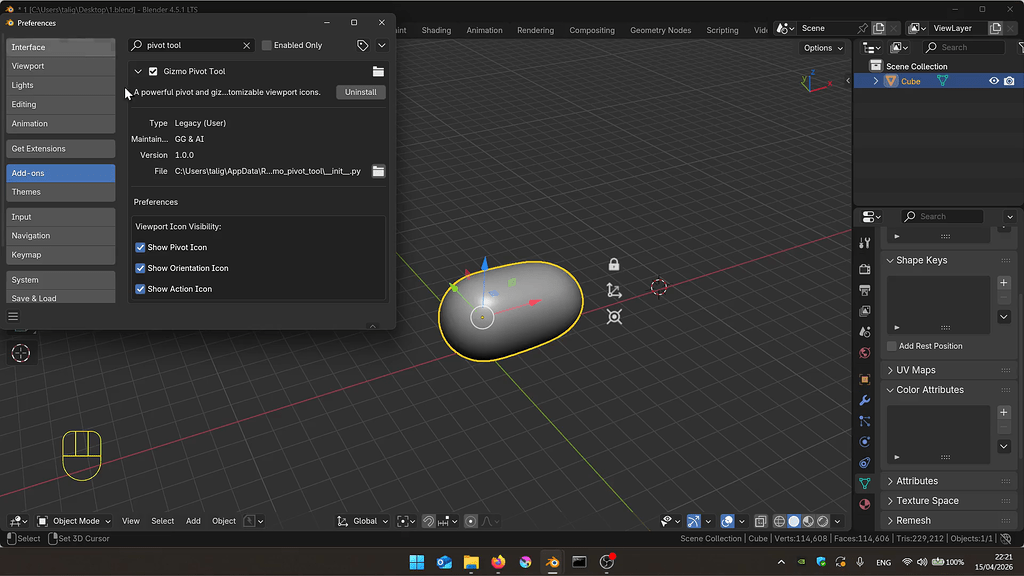Switch to material preview shading
1024x576 pixels.
tap(808, 521)
